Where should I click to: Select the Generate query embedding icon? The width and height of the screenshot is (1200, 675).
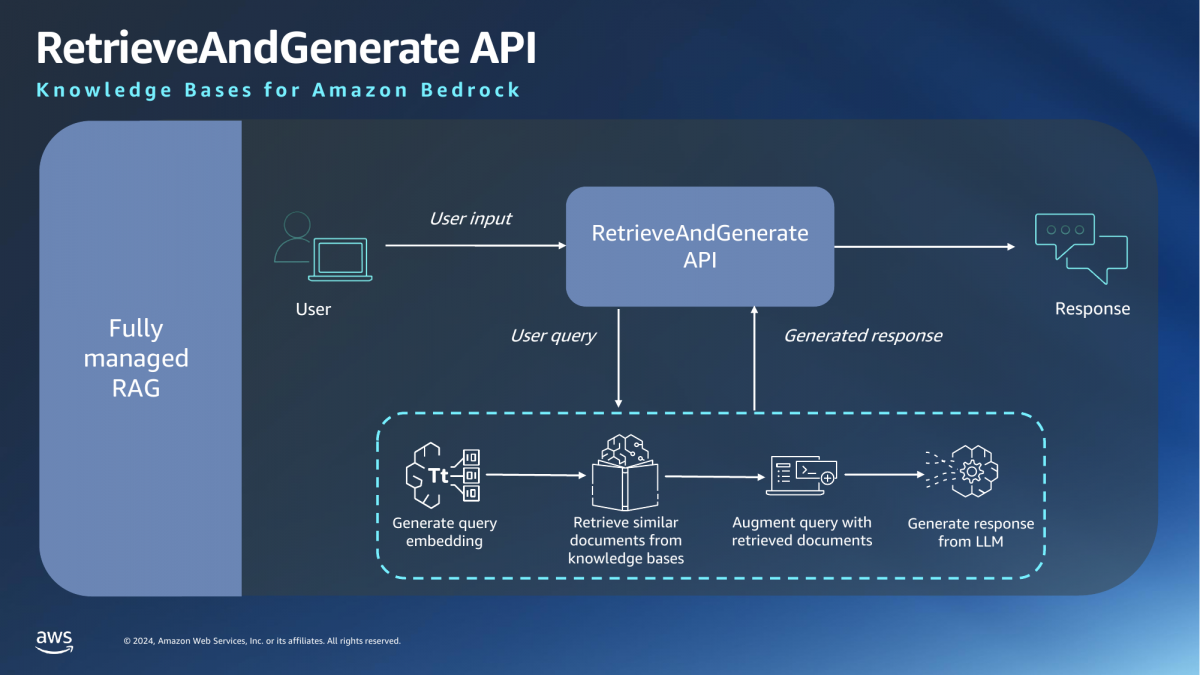[443, 476]
